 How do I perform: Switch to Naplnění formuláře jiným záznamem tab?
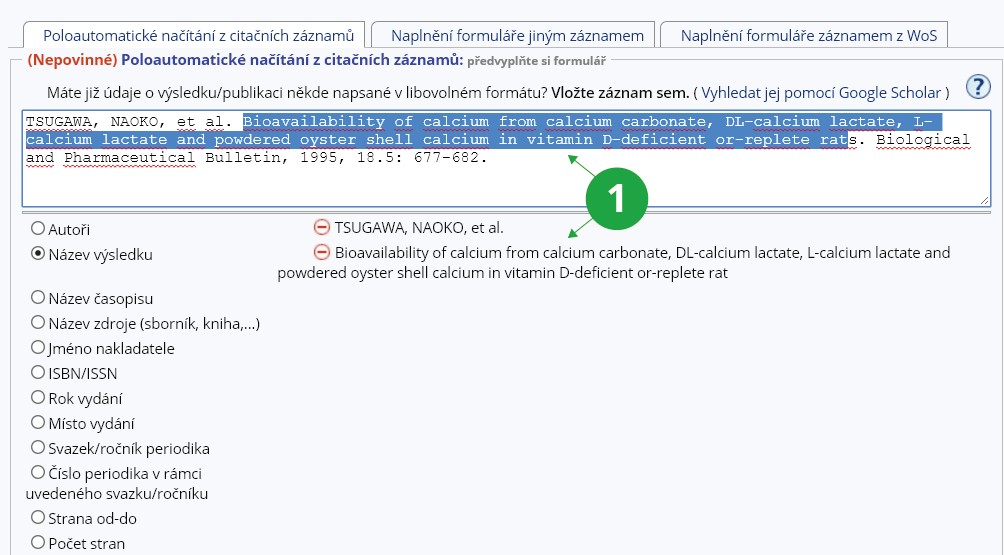517,35
